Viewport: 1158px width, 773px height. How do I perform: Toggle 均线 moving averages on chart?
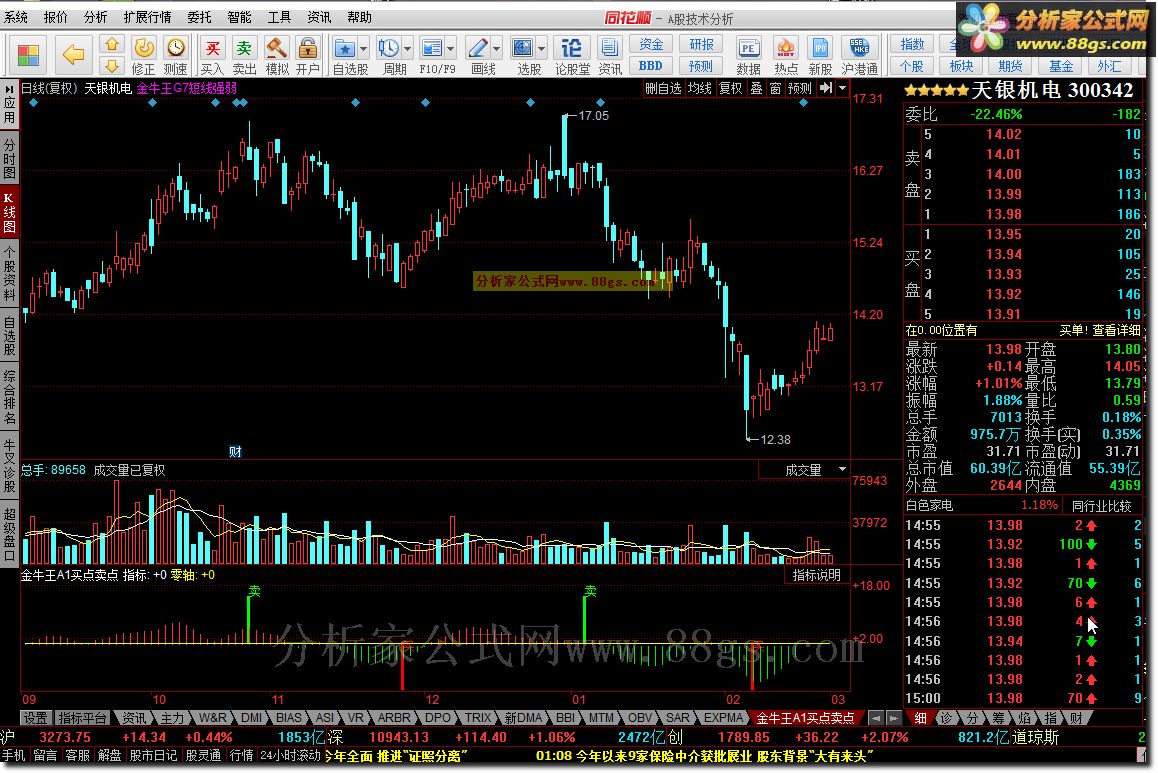pyautogui.click(x=699, y=88)
